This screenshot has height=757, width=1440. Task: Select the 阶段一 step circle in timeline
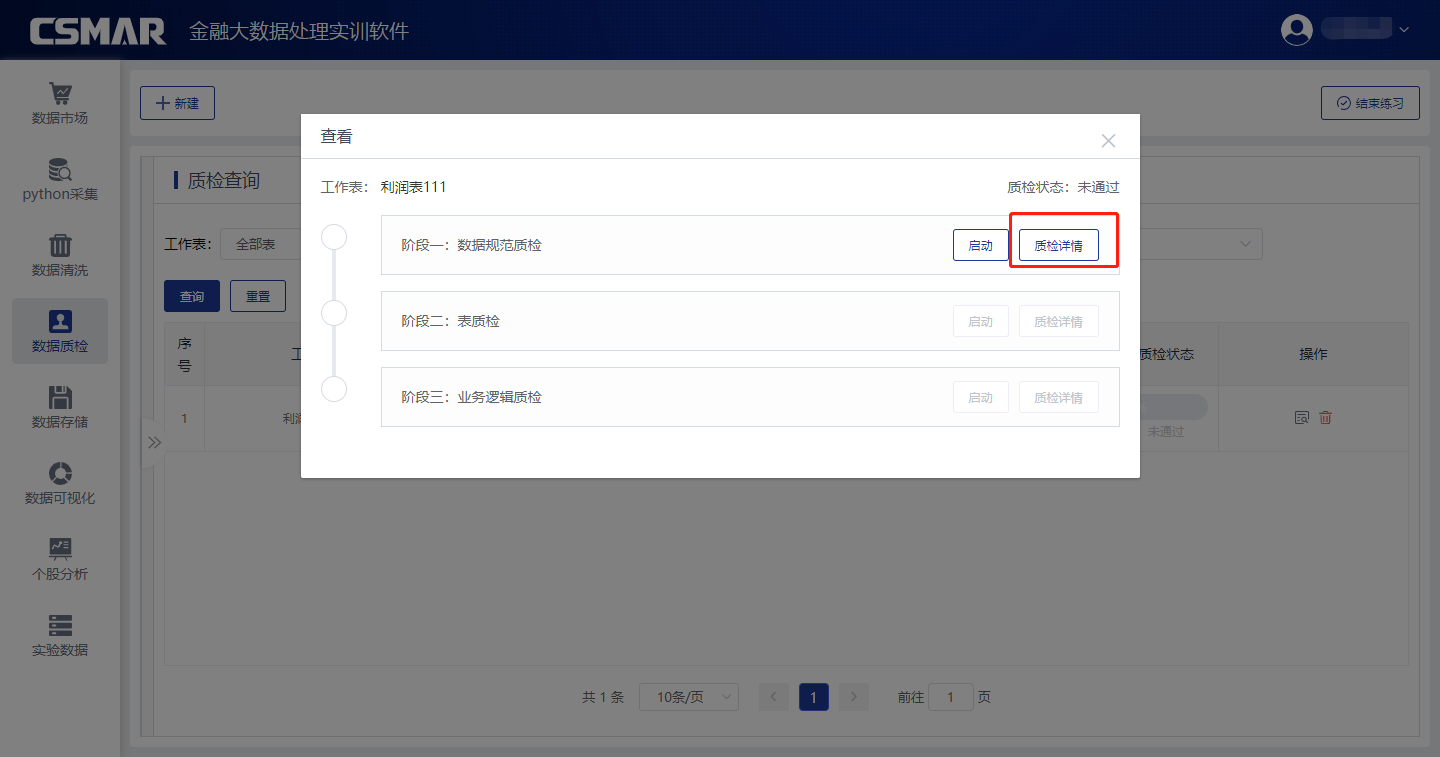(334, 237)
